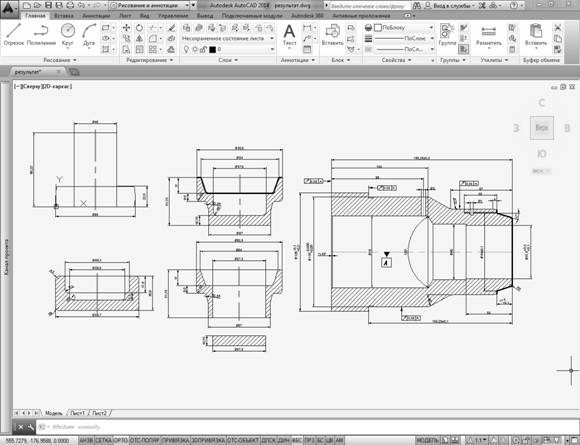
Task: Open the workspace dropdown Рисование и аннотации
Action: [149, 6]
